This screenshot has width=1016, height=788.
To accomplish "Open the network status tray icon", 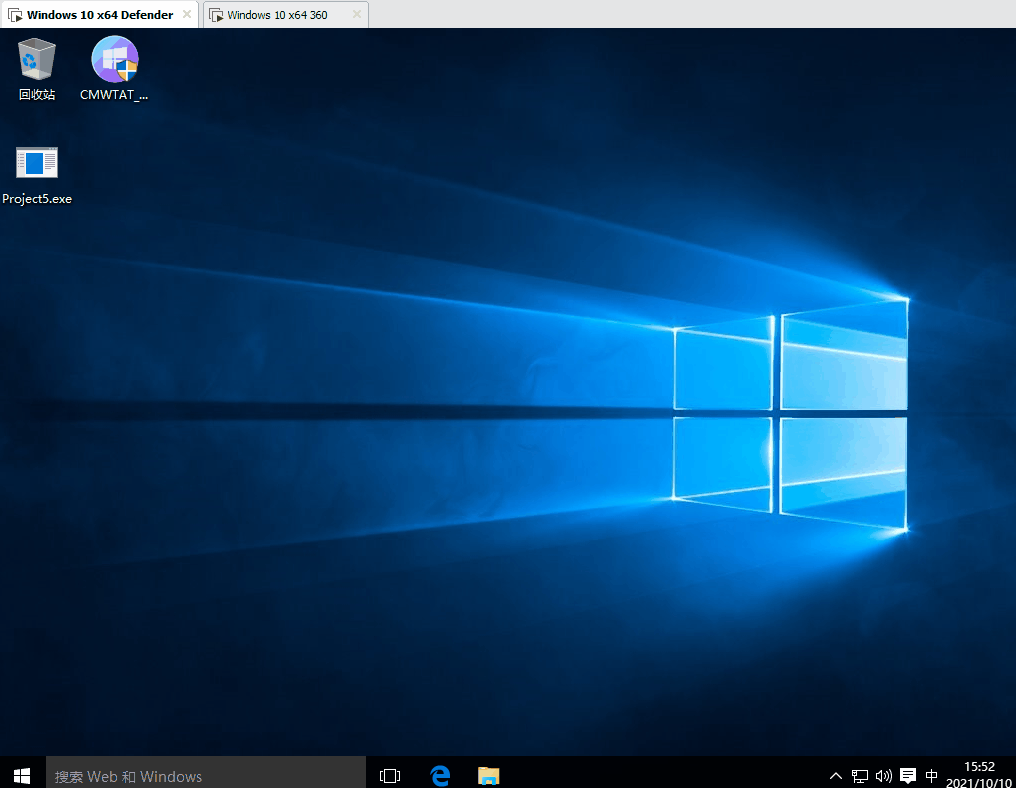I will (860, 776).
